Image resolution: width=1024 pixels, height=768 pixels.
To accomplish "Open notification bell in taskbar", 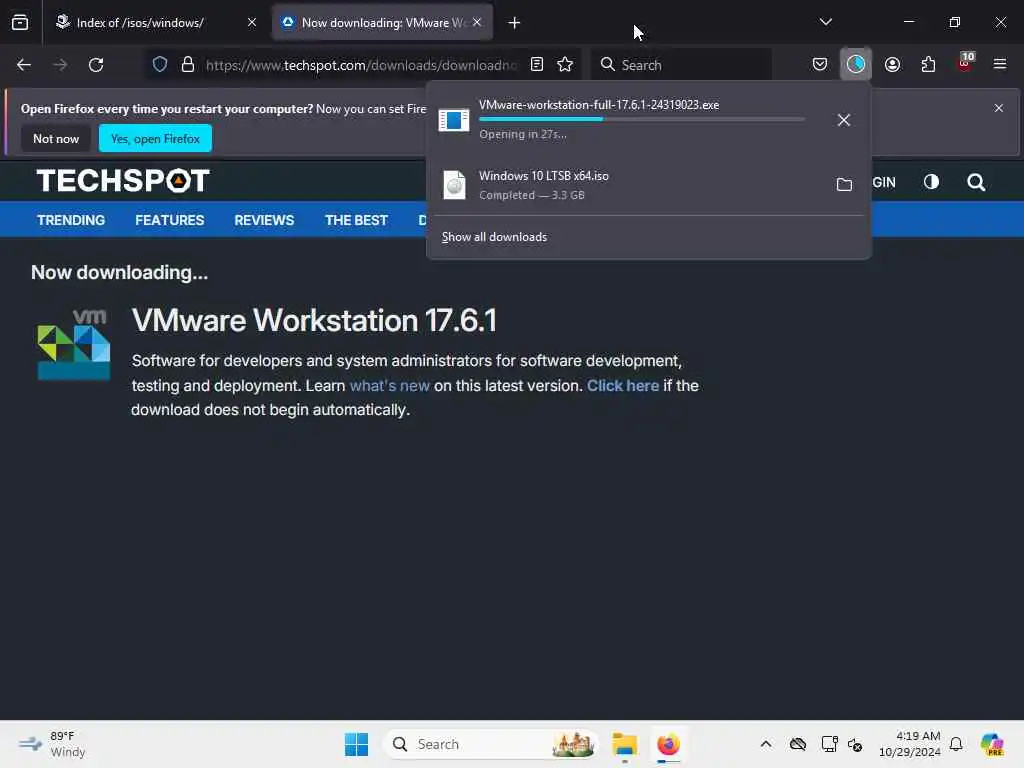I will tap(956, 744).
